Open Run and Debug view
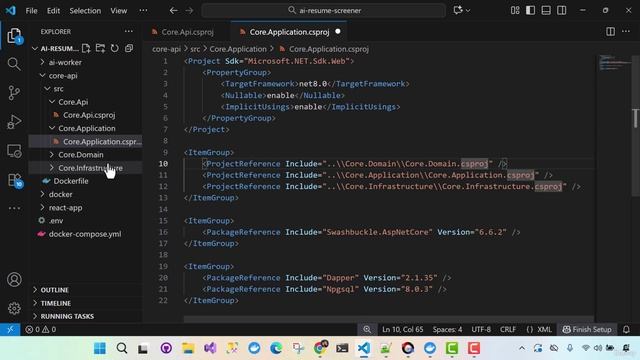640x360 pixels. [14, 122]
